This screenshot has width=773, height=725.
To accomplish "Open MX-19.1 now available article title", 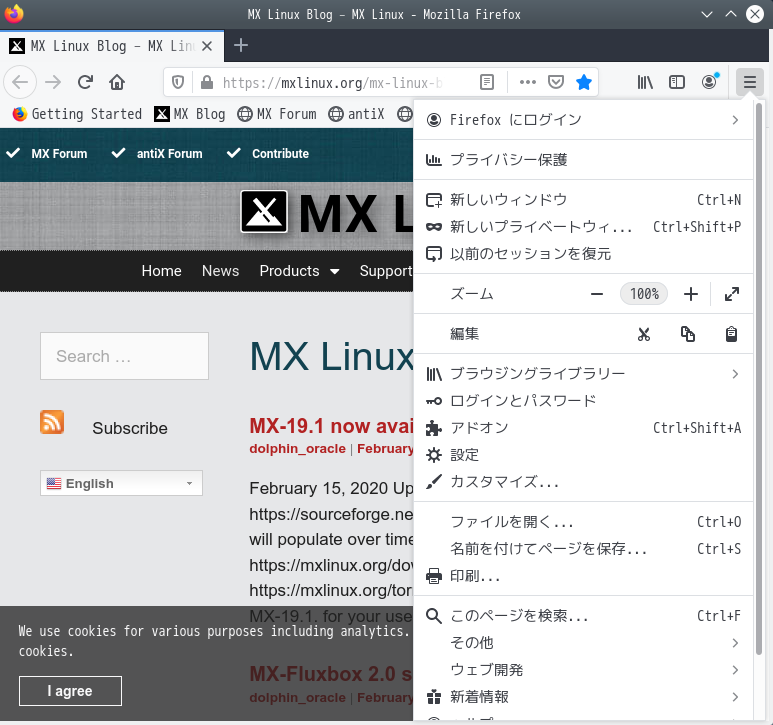I will [x=331, y=426].
